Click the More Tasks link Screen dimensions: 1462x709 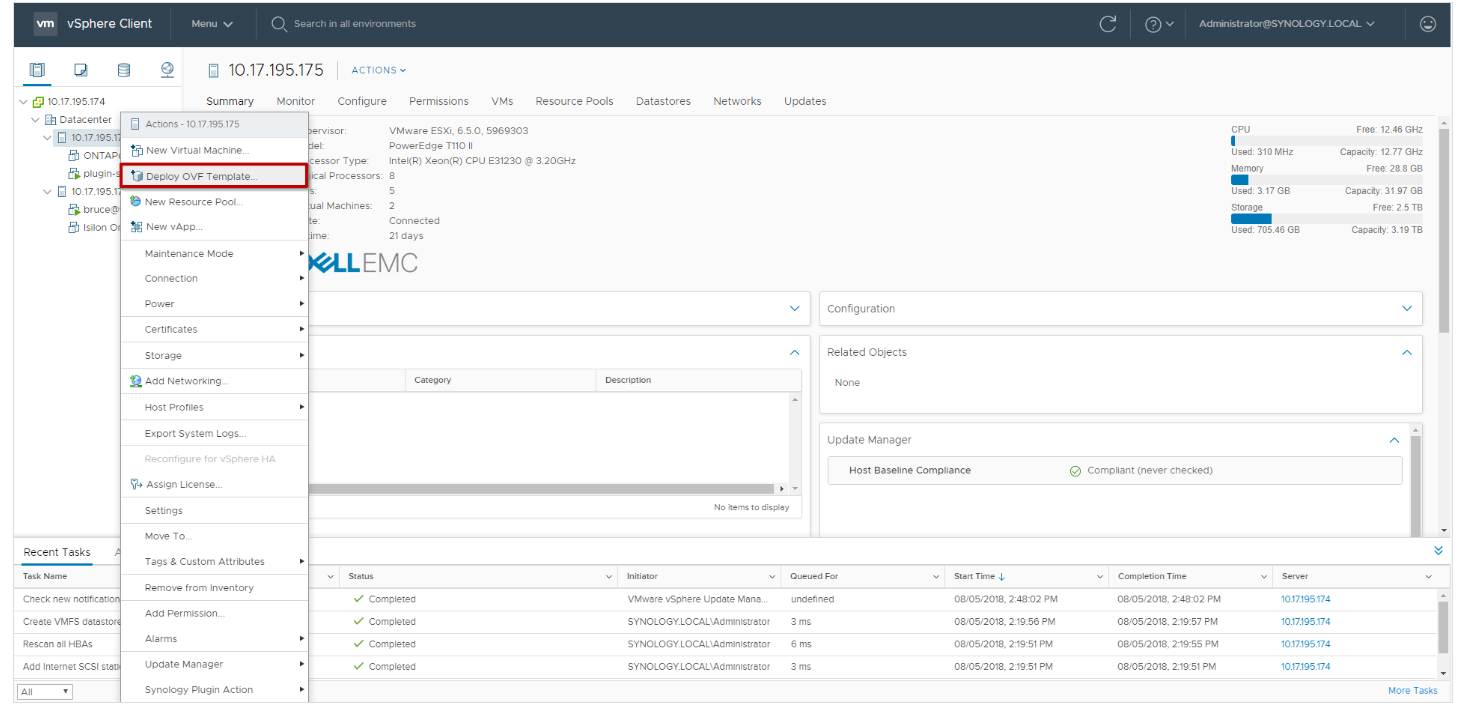(1412, 691)
